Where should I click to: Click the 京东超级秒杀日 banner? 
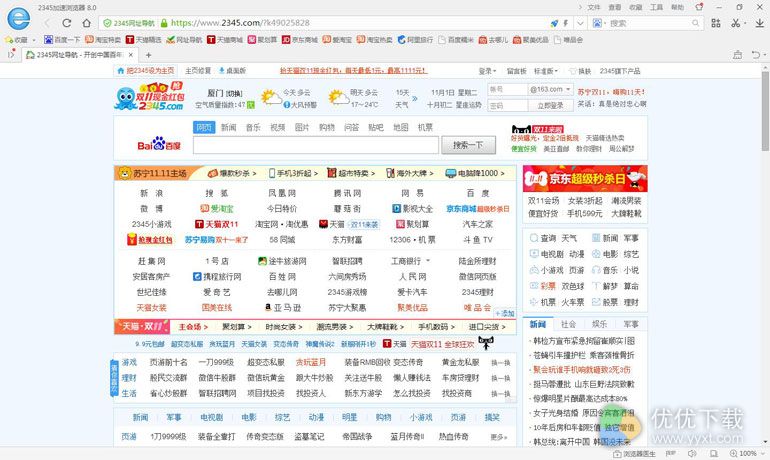point(585,179)
